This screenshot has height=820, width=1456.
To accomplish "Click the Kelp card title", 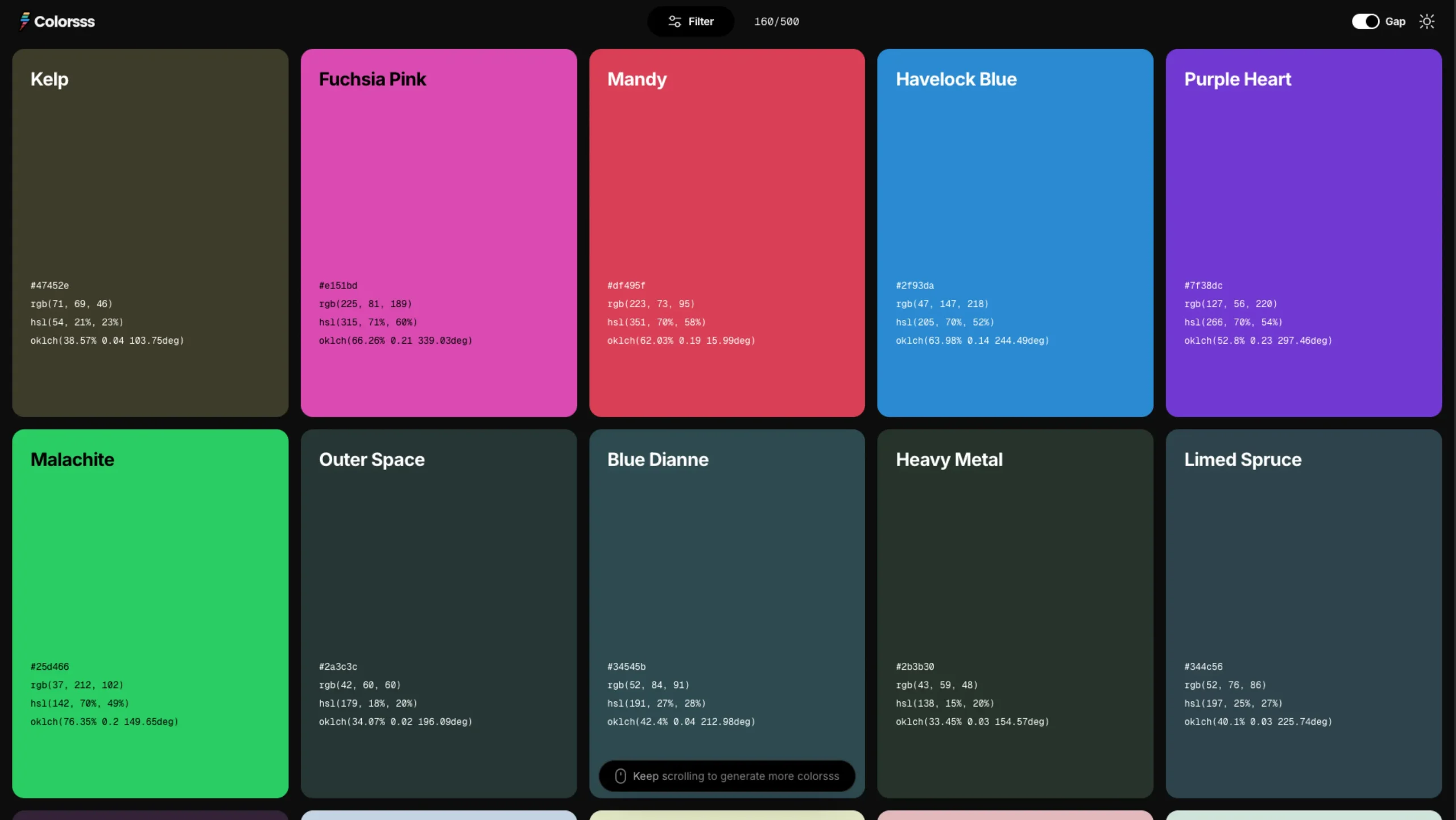I will [x=49, y=79].
